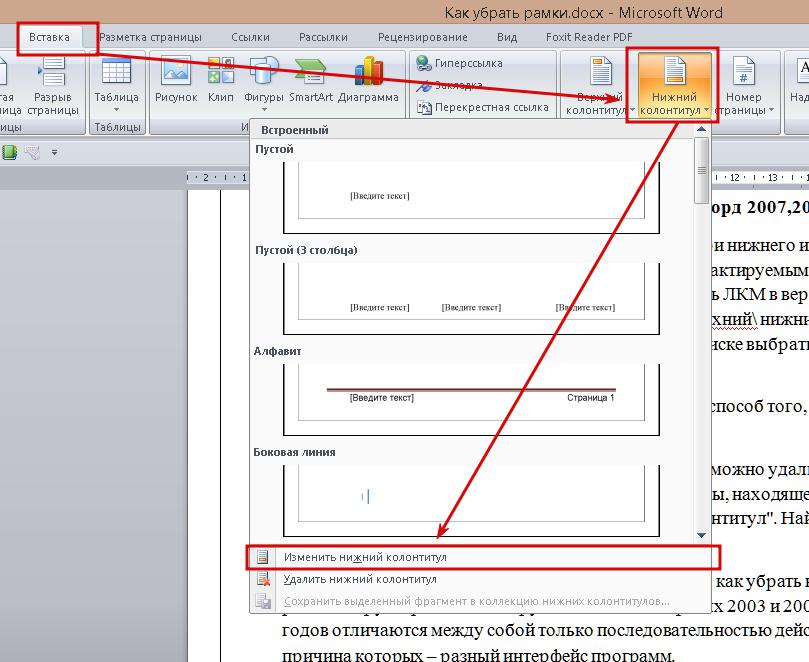809x662 pixels.
Task: Click the Таблицы group label
Action: coord(117,127)
